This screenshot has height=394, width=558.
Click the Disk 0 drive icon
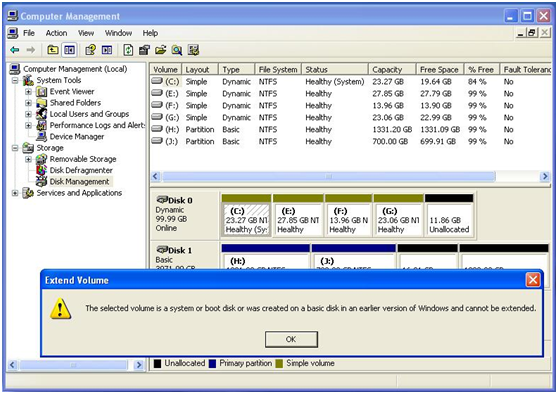click(x=162, y=200)
